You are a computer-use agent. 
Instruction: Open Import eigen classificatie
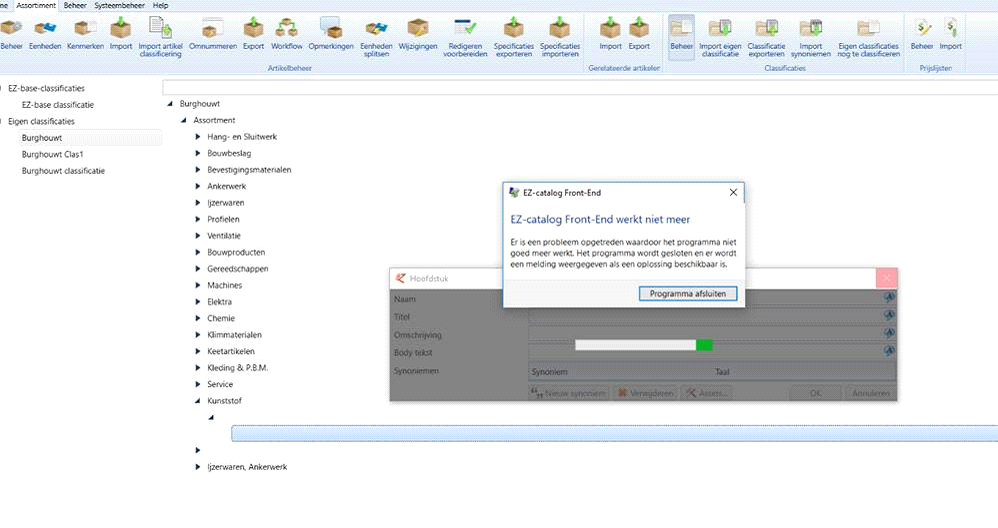[x=720, y=38]
